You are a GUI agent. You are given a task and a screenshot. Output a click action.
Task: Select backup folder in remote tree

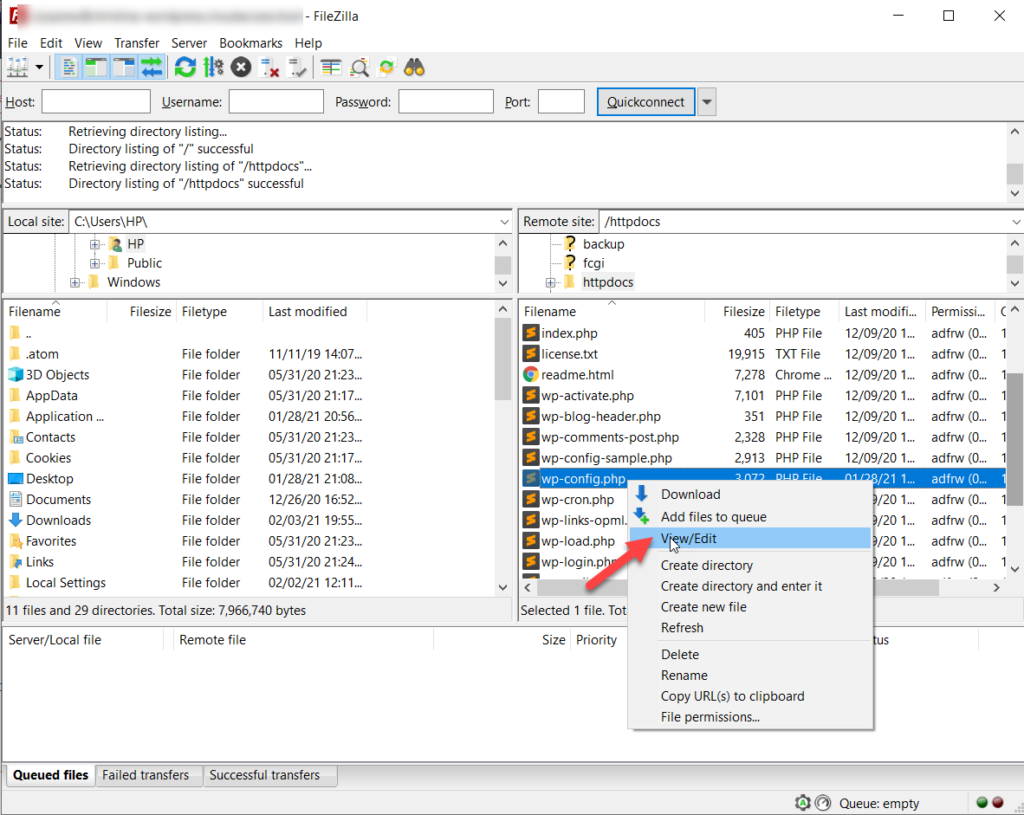pyautogui.click(x=603, y=244)
